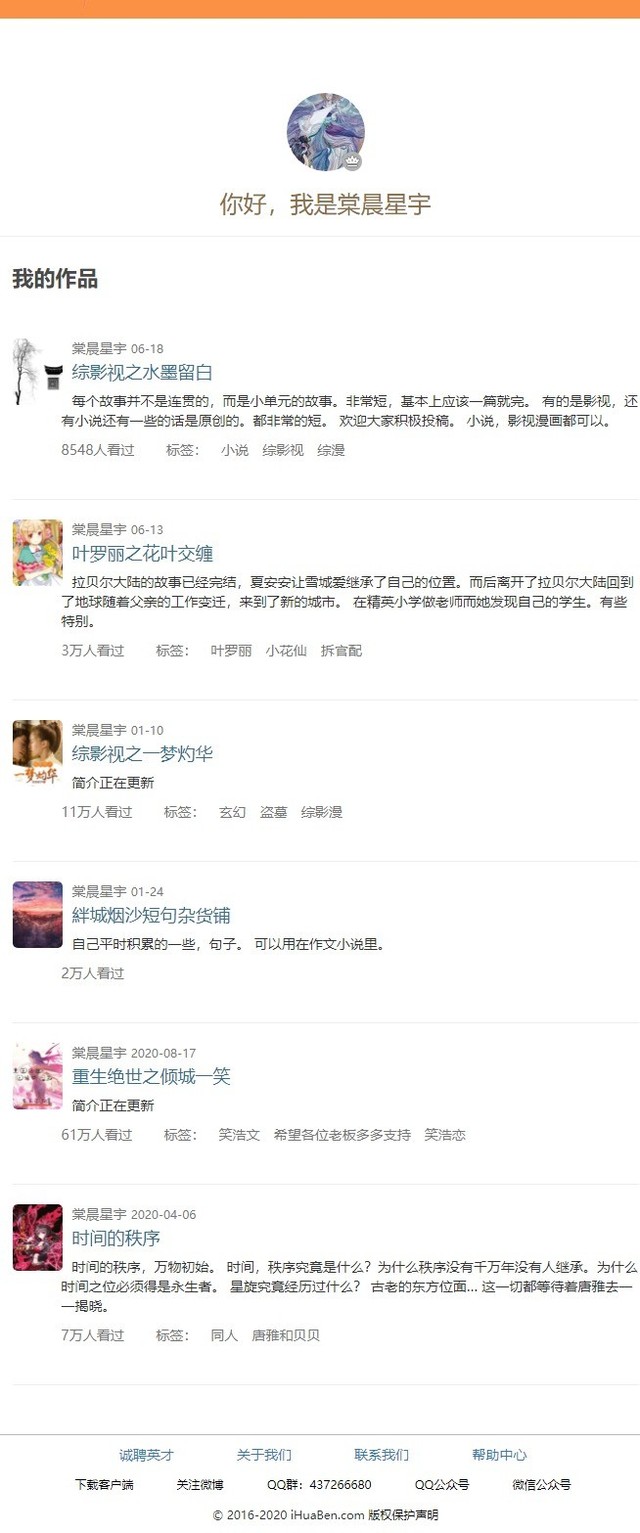Select the 拆官配 tag
640x1533 pixels.
point(341,650)
